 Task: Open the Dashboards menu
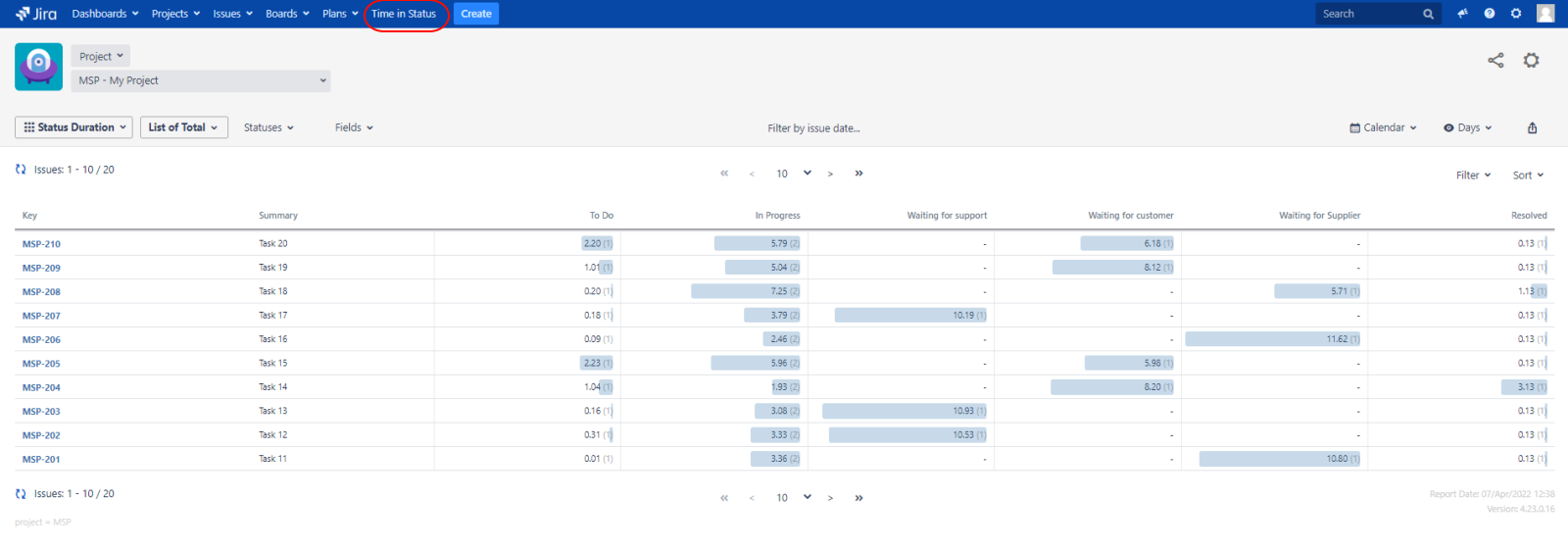[x=105, y=14]
